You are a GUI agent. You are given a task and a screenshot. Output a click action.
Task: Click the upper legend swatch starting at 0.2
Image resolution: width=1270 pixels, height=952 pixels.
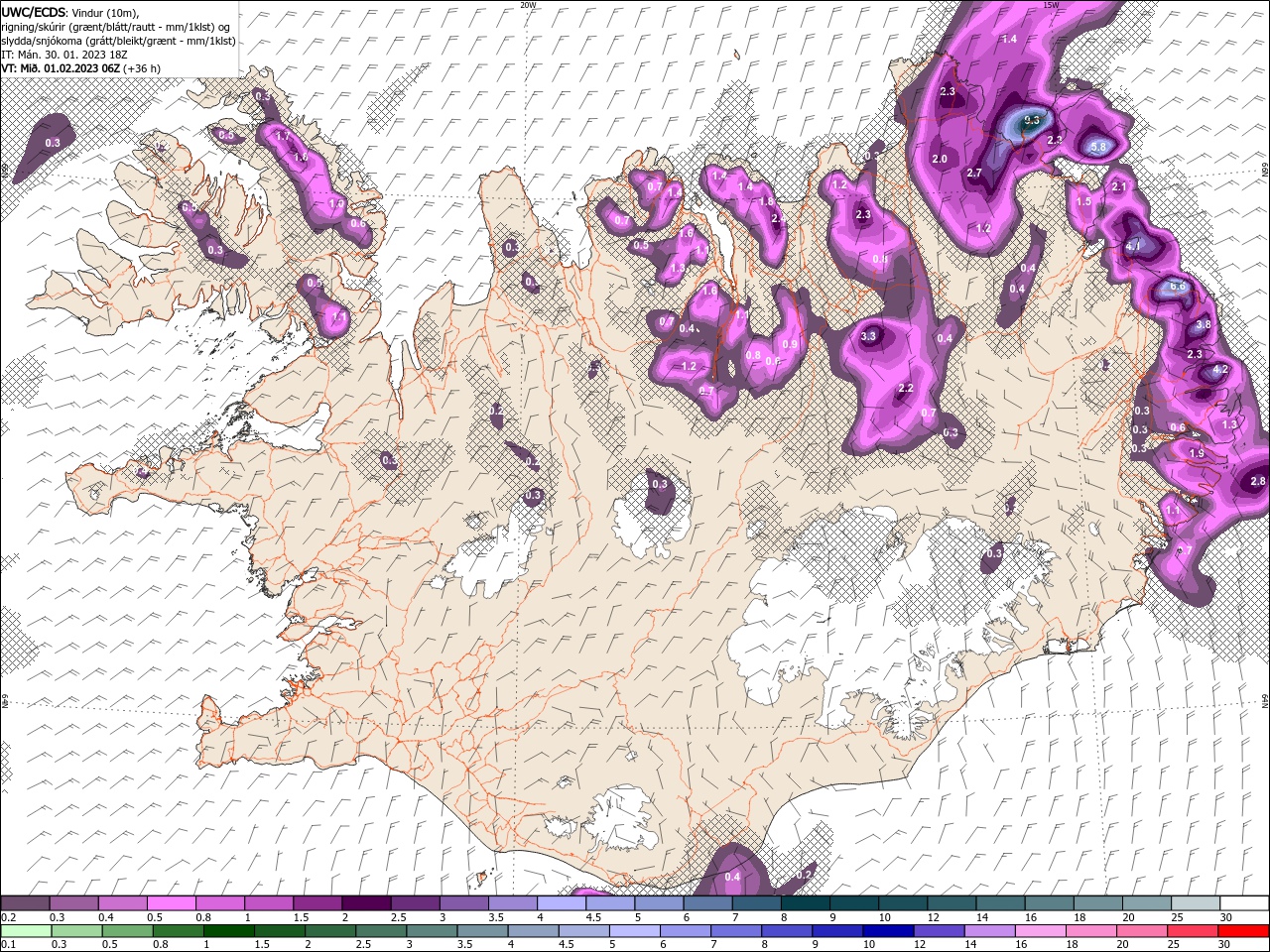tap(26, 903)
